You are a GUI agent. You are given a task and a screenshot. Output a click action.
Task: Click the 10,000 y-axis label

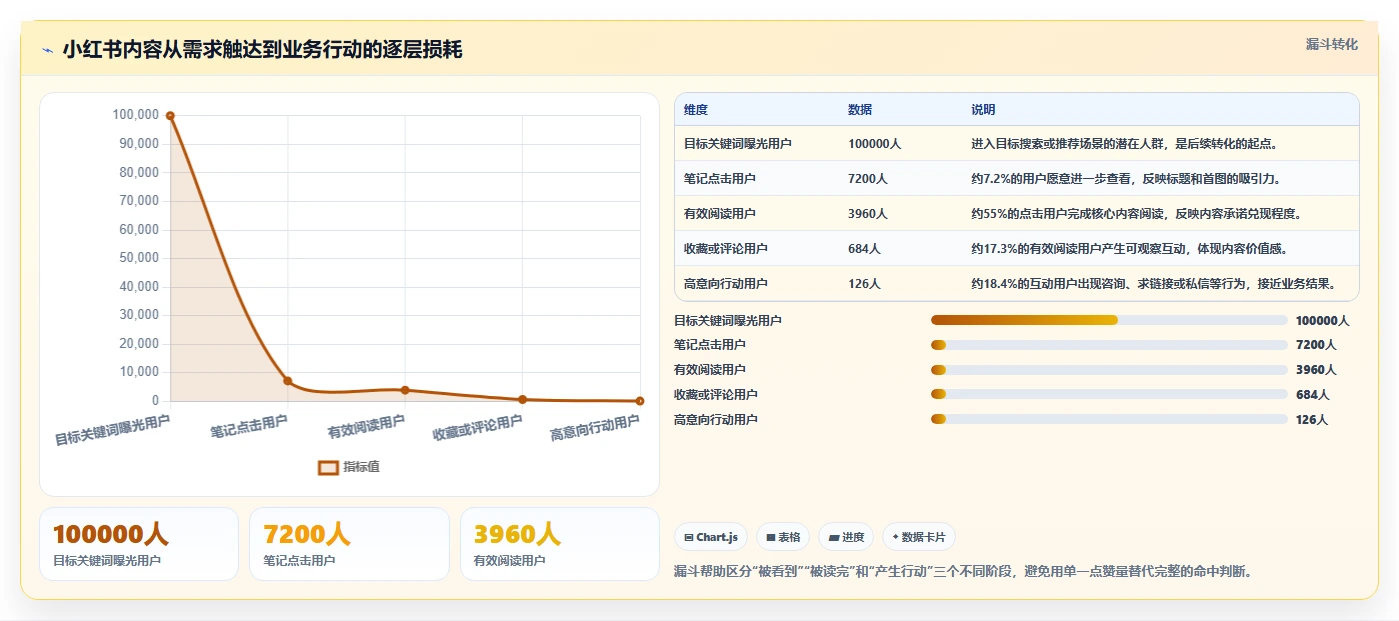[x=139, y=372]
